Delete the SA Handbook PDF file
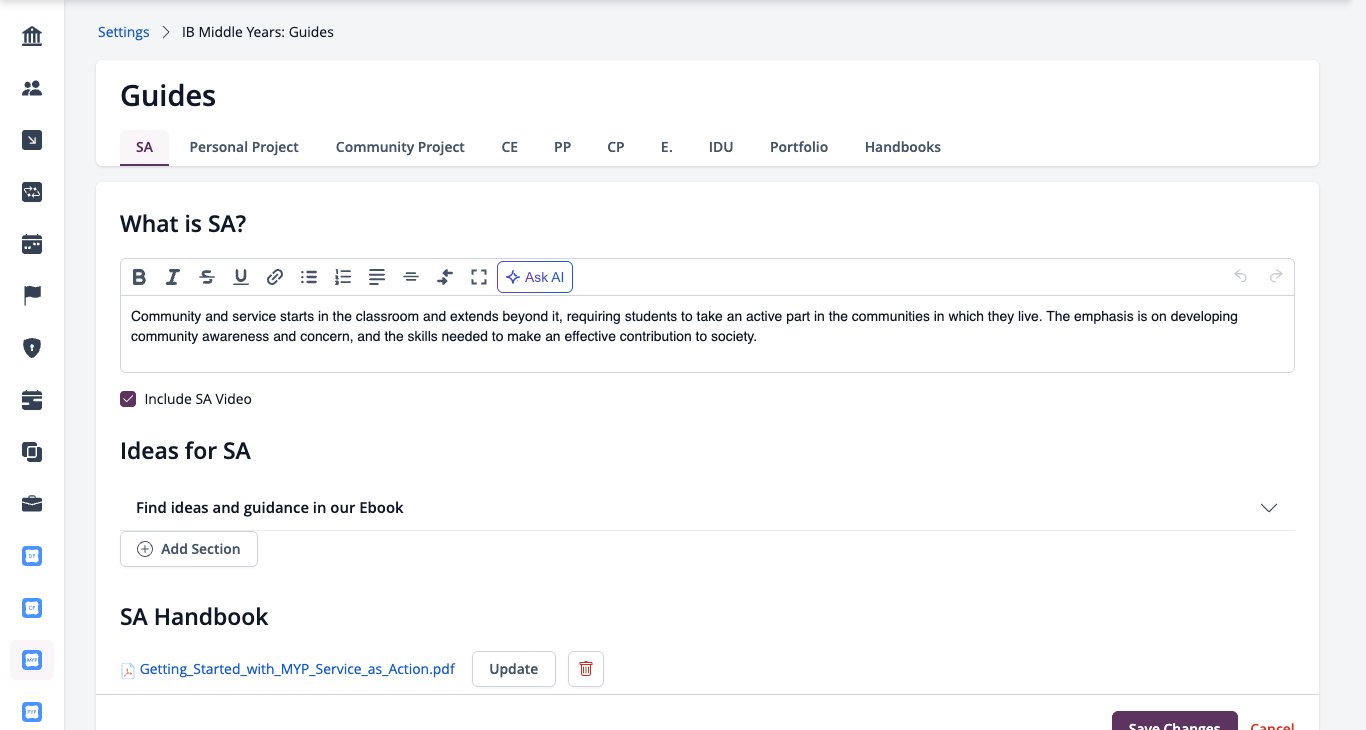The width and height of the screenshot is (1366, 730). coord(586,669)
